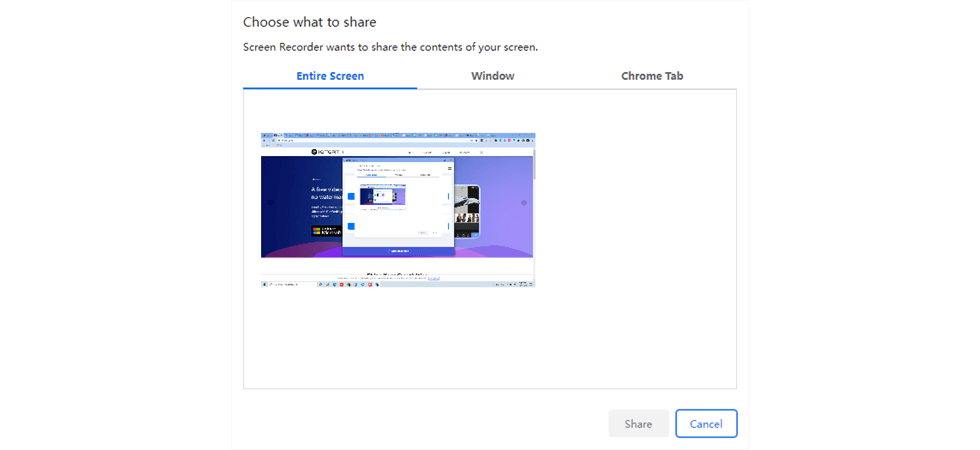Open the Chrome Tab sharing option

point(652,76)
